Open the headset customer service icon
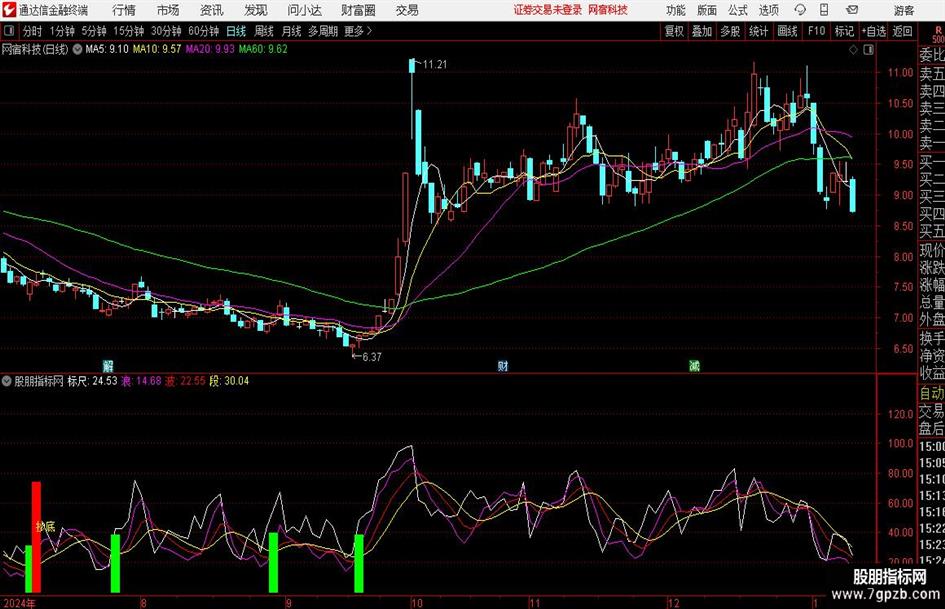Viewport: 945px width, 609px height. pyautogui.click(x=800, y=10)
